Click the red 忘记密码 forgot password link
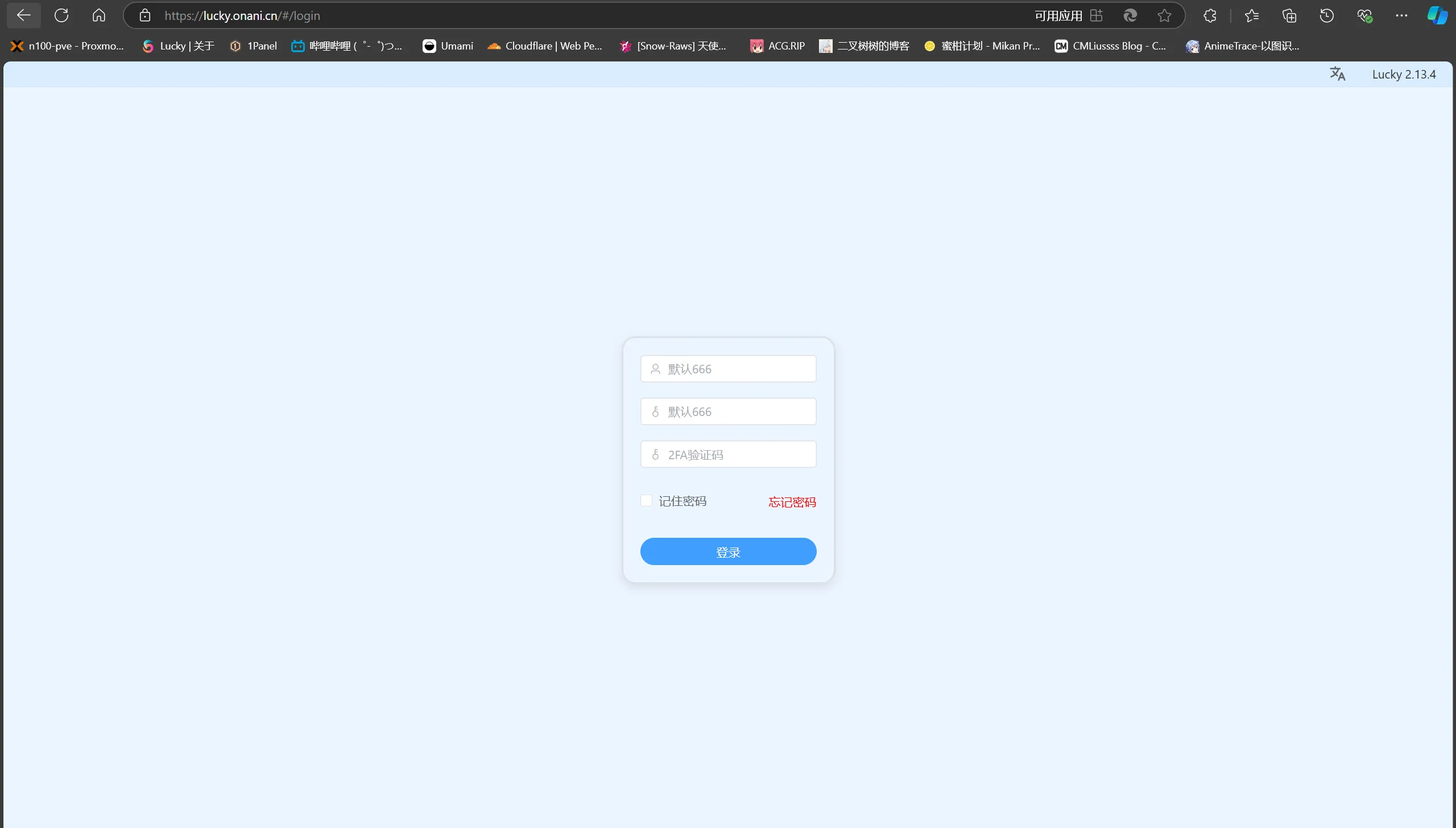The width and height of the screenshot is (1456, 828). pyautogui.click(x=792, y=502)
